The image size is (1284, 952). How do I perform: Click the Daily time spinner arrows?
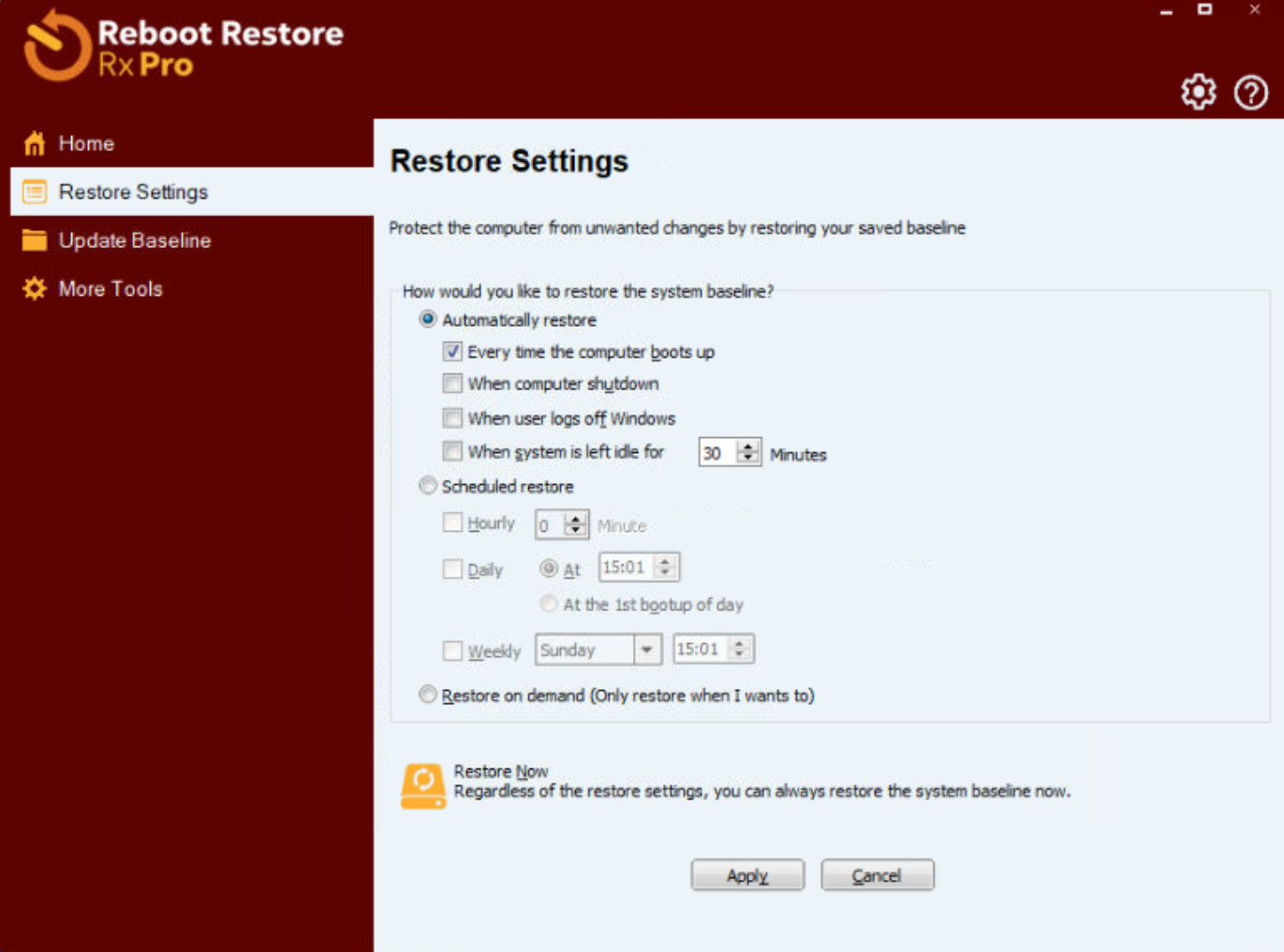tap(666, 567)
